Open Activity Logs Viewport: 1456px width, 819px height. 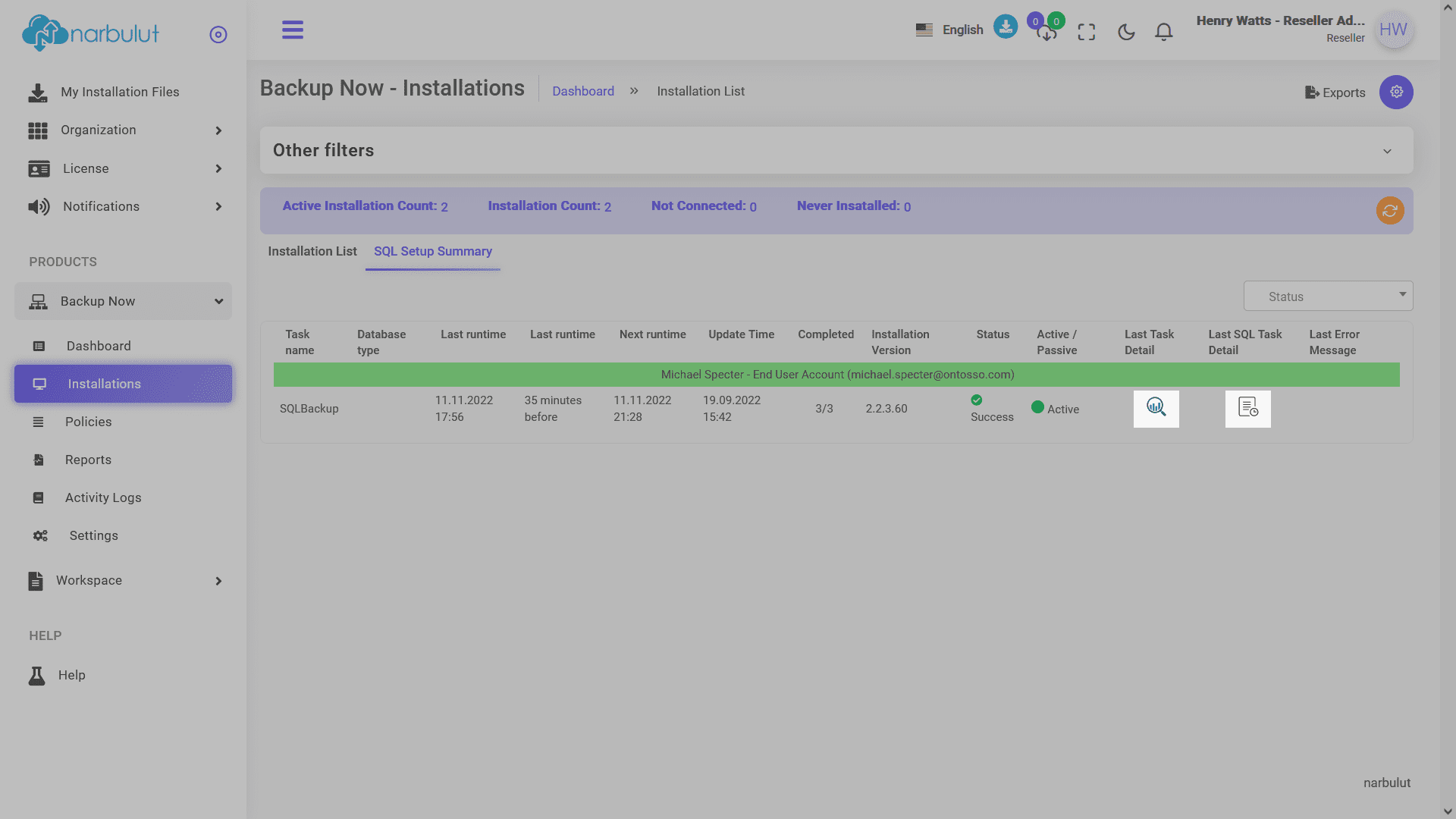103,497
